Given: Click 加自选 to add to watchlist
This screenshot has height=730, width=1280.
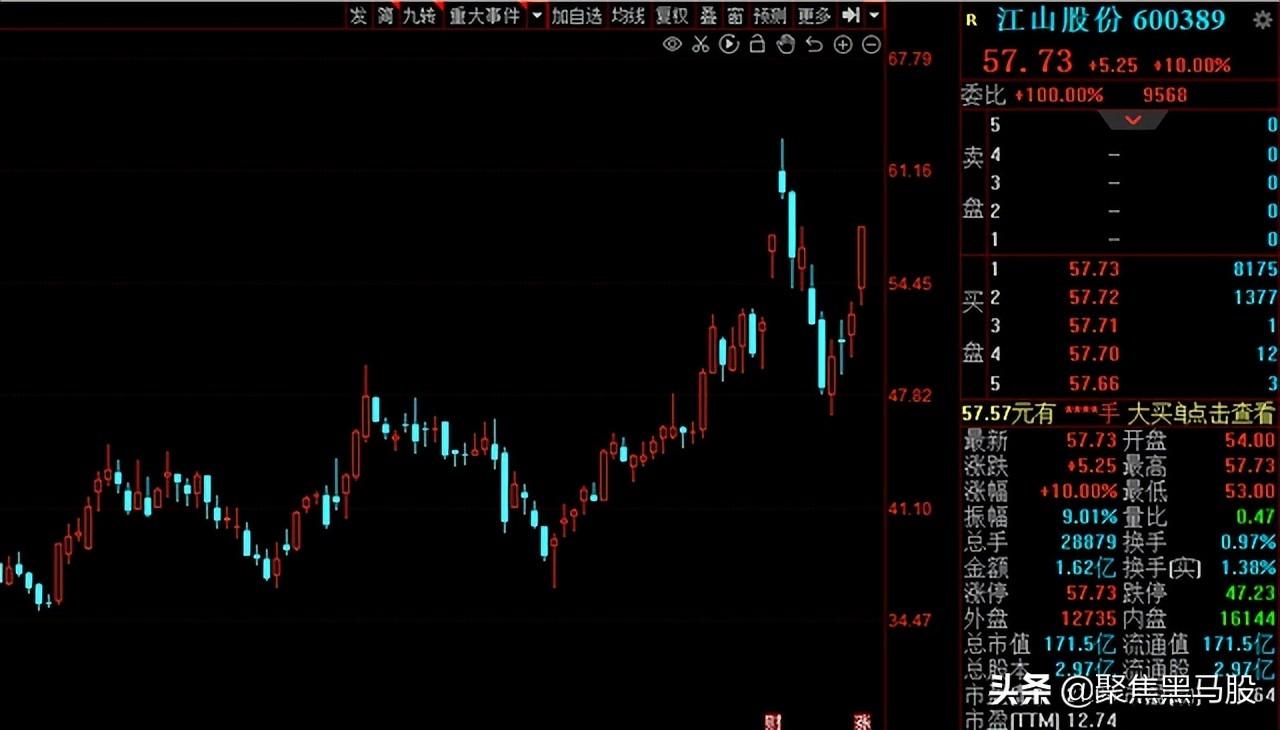Looking at the screenshot, I should 578,15.
